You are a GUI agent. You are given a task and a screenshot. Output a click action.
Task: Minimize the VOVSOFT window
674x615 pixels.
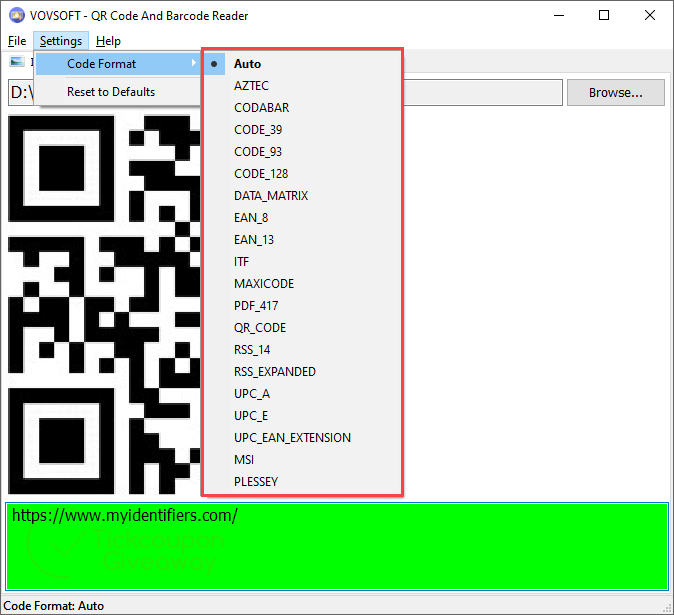point(559,15)
